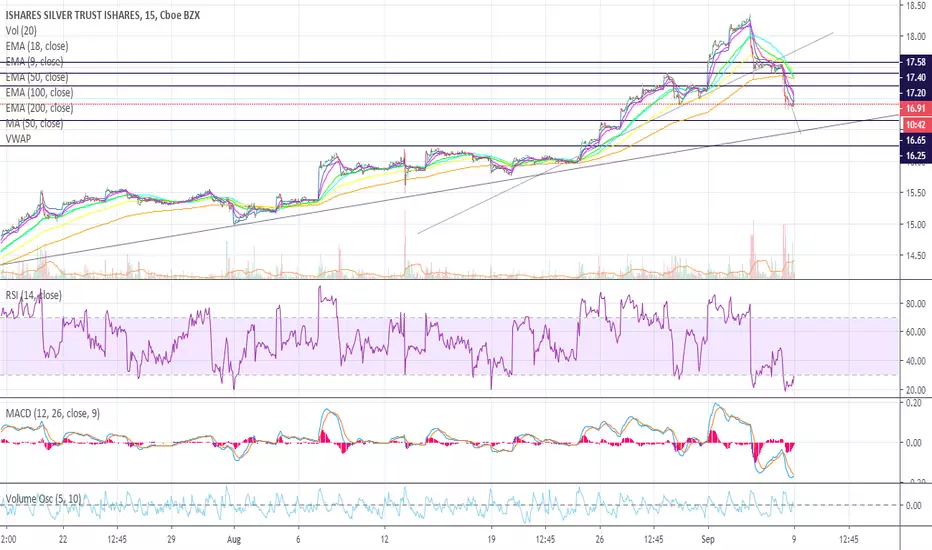Click the 15.00 price axis label
The height and width of the screenshot is (550, 932).
click(916, 224)
